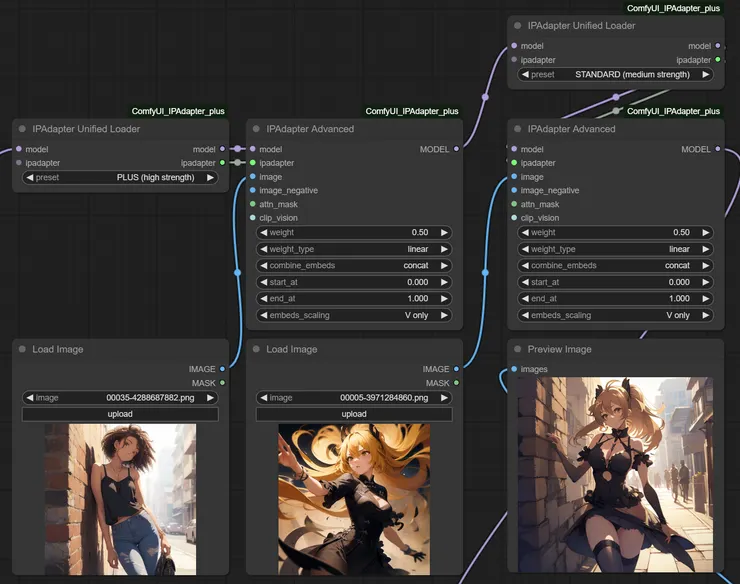Image resolution: width=740 pixels, height=584 pixels.
Task: Click upload button in left Load Image node
Action: 120,414
